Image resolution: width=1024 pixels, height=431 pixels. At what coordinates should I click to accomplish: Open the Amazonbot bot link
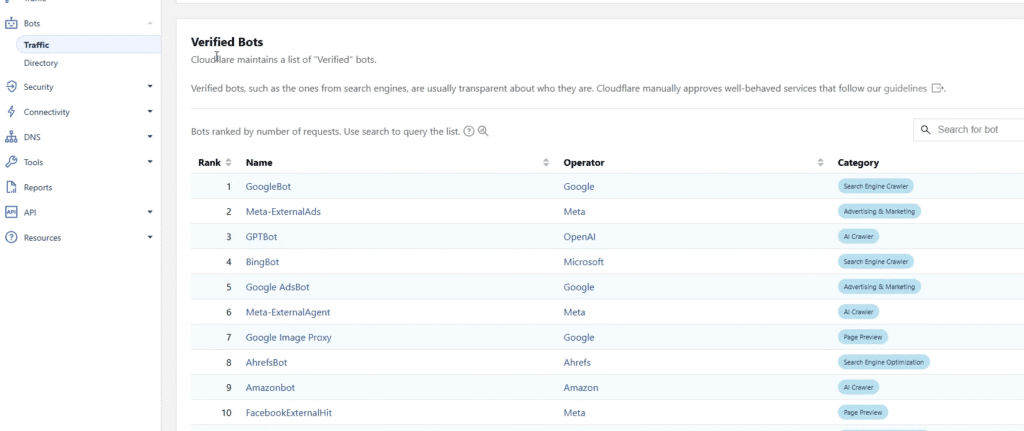(x=270, y=388)
